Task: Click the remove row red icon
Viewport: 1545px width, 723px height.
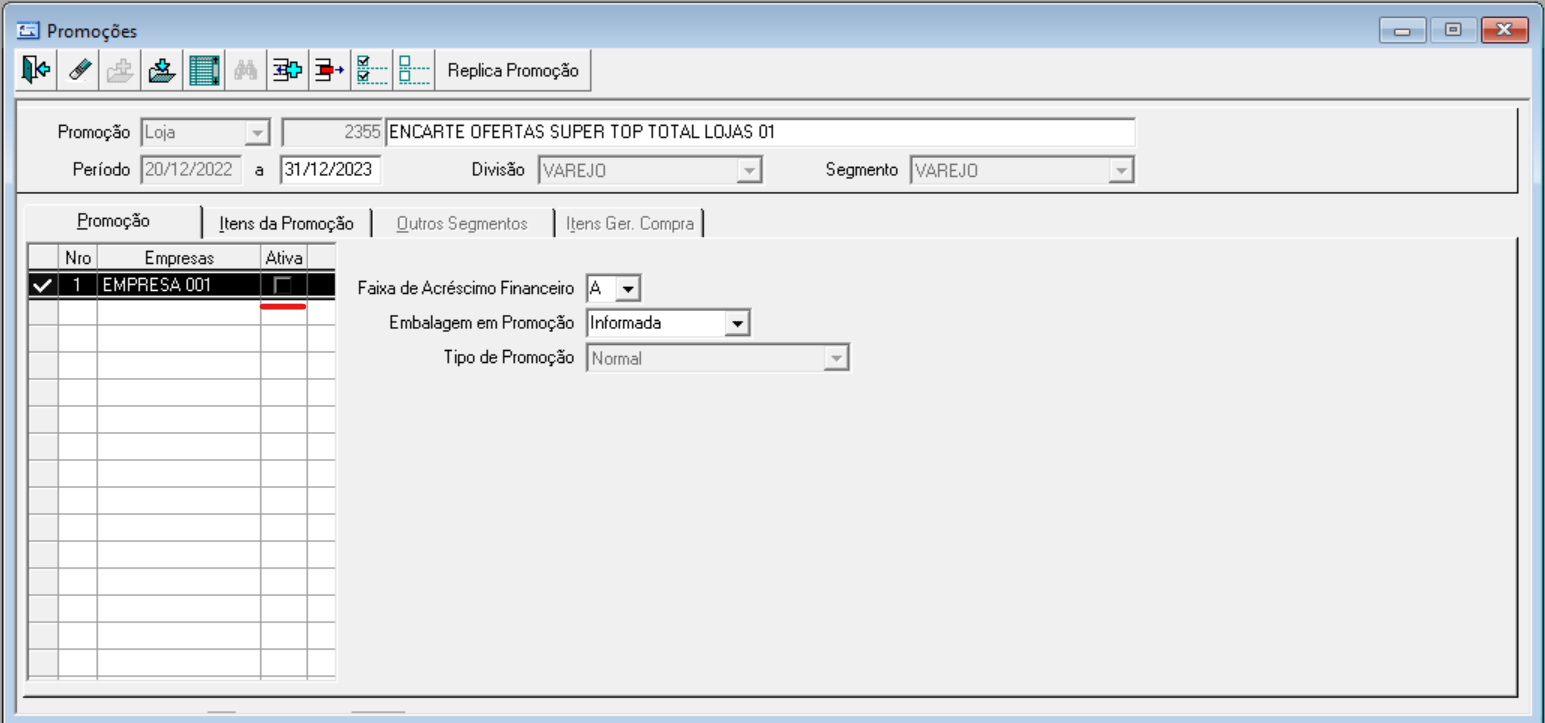Action: click(x=329, y=71)
